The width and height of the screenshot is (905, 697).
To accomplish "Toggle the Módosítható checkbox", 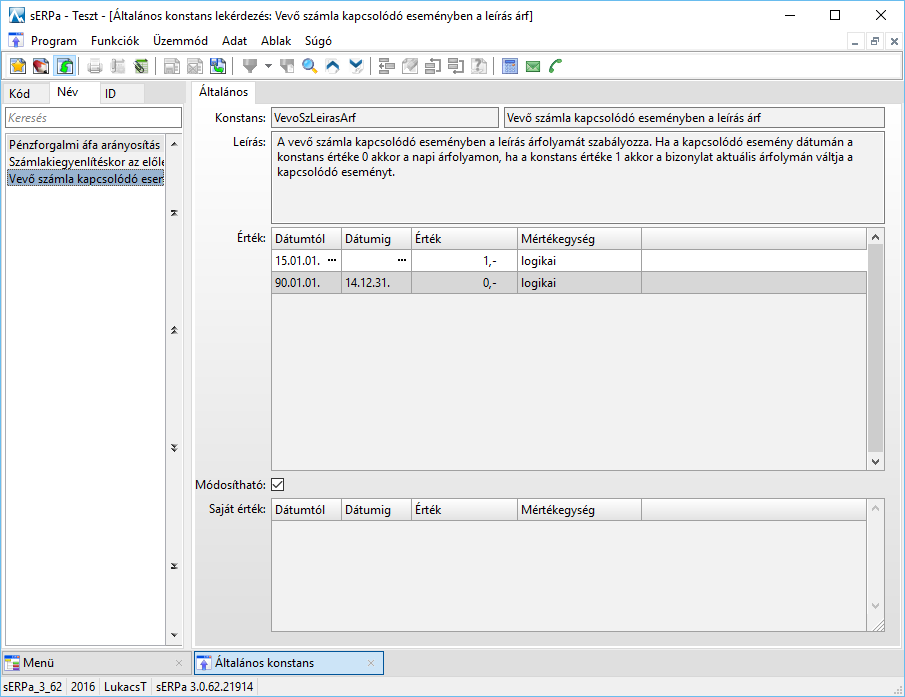I will [x=278, y=485].
